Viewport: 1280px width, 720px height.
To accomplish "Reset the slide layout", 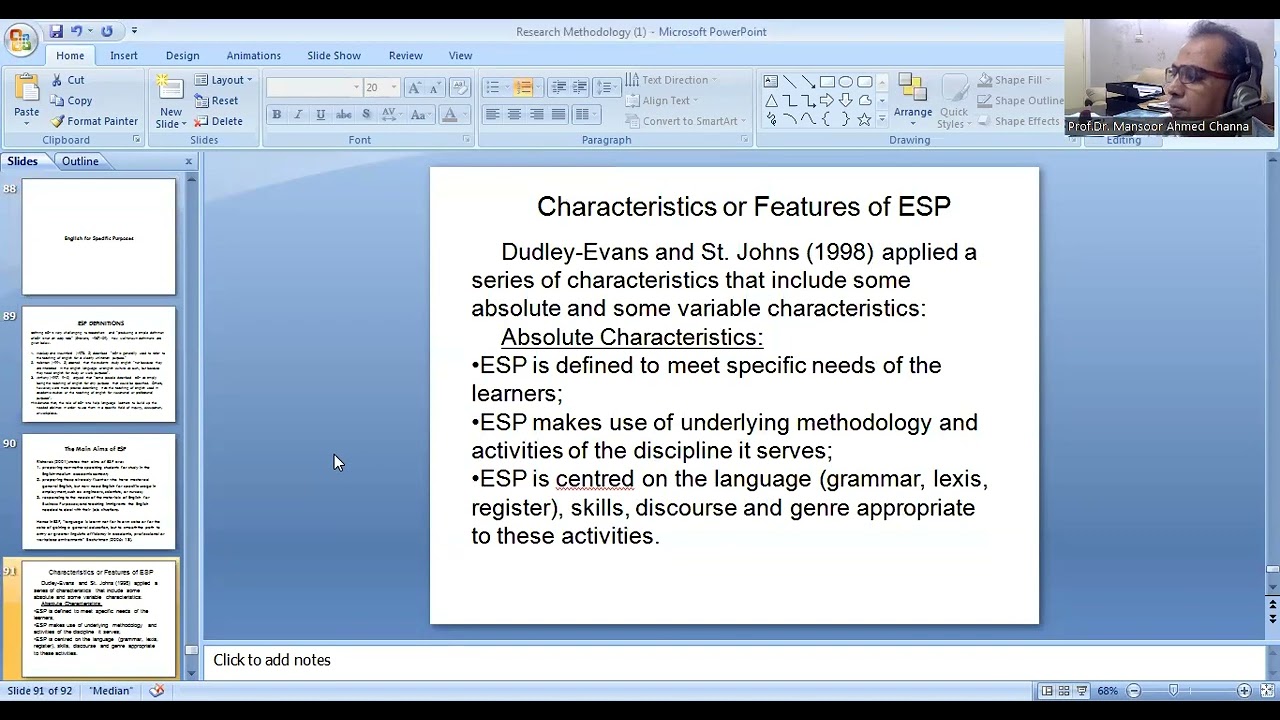I will pos(217,100).
